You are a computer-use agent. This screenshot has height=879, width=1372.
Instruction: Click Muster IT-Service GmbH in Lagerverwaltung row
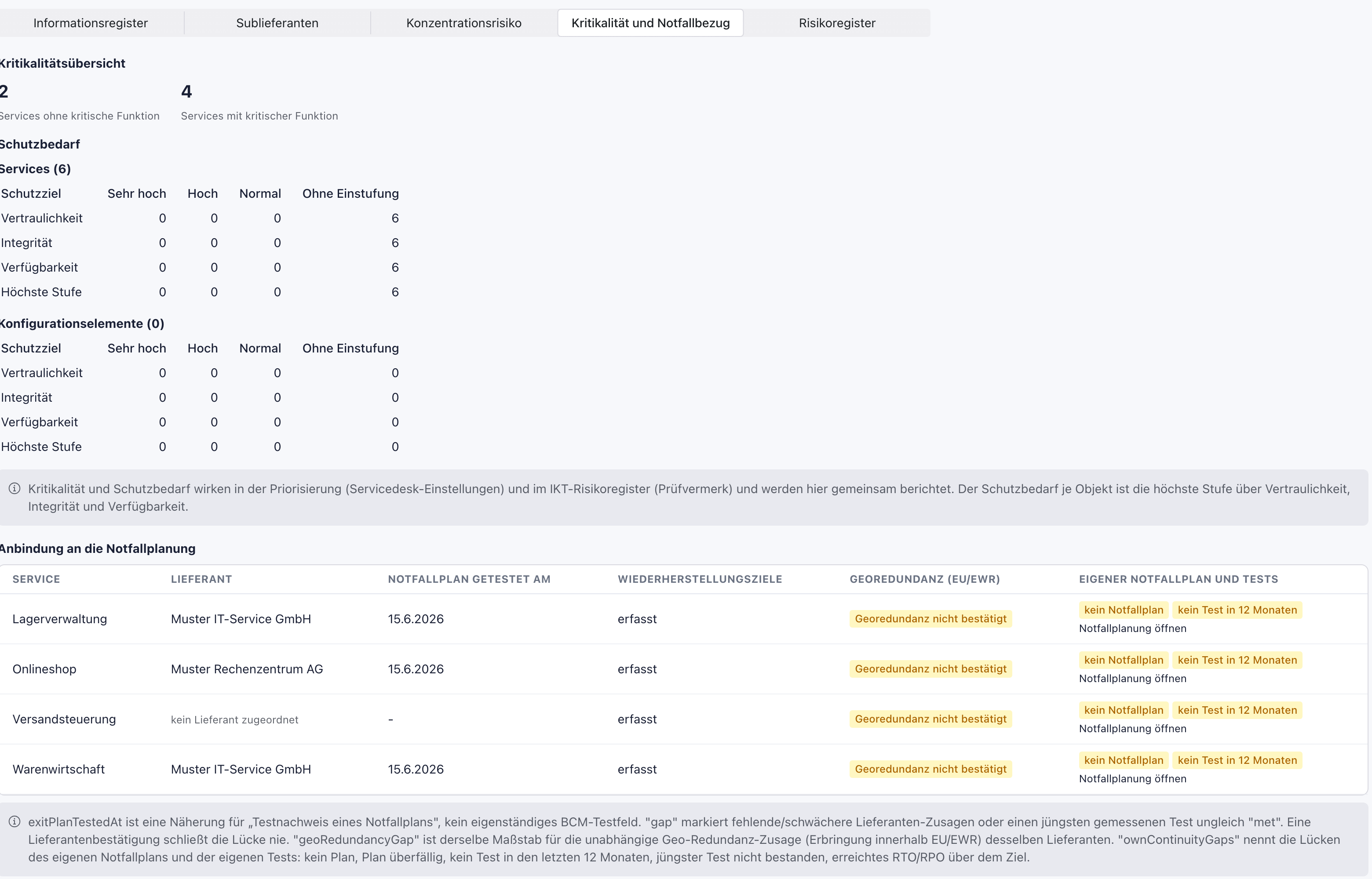[241, 619]
